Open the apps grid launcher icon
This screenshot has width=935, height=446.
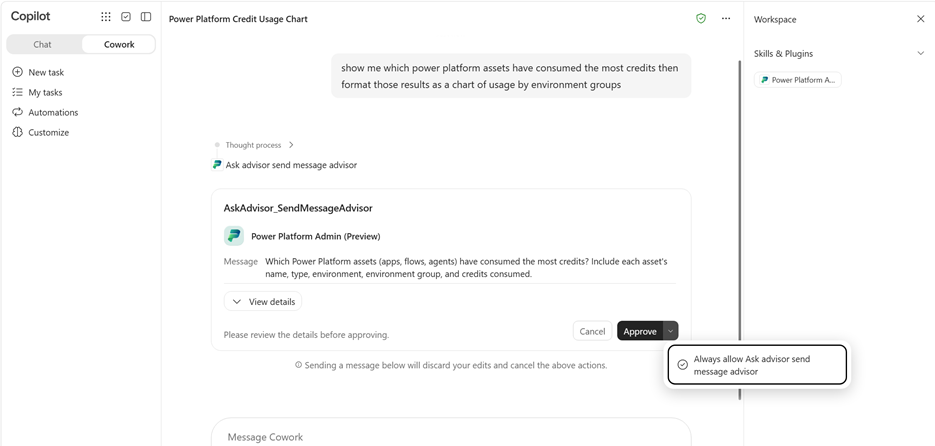click(x=106, y=17)
